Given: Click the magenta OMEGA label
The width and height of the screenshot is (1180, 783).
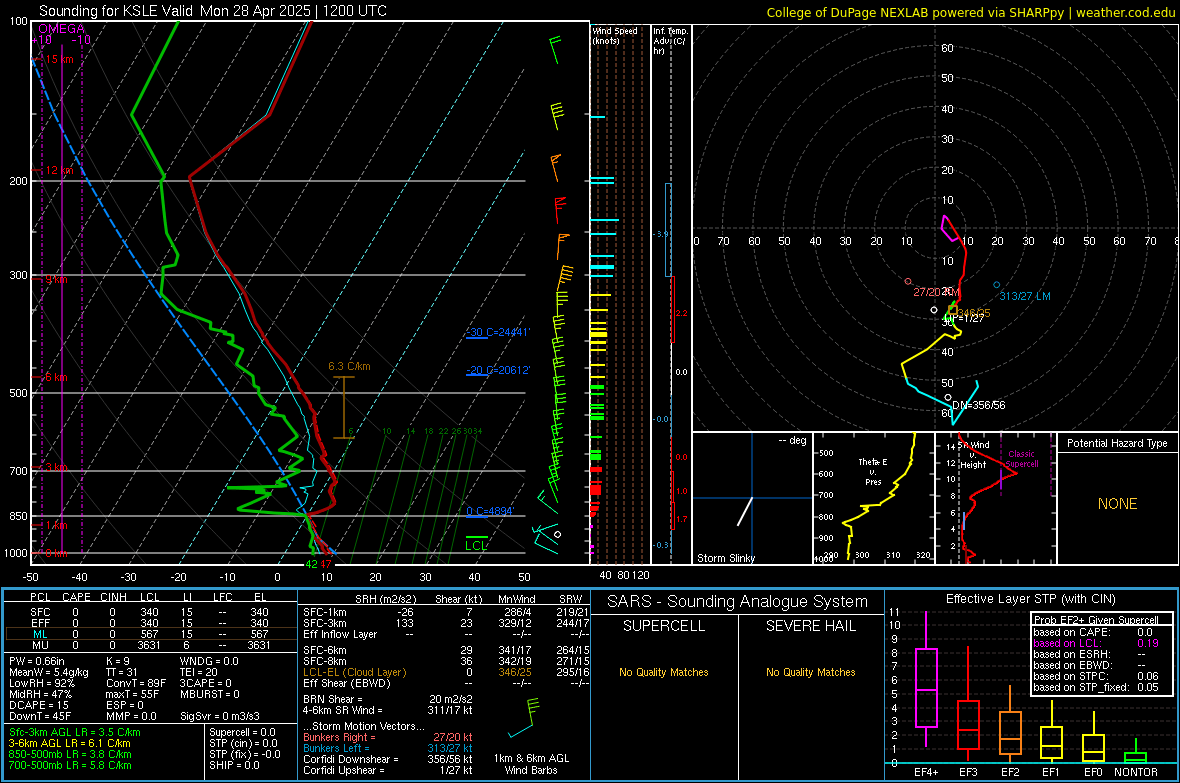Looking at the screenshot, I should click(x=61, y=29).
